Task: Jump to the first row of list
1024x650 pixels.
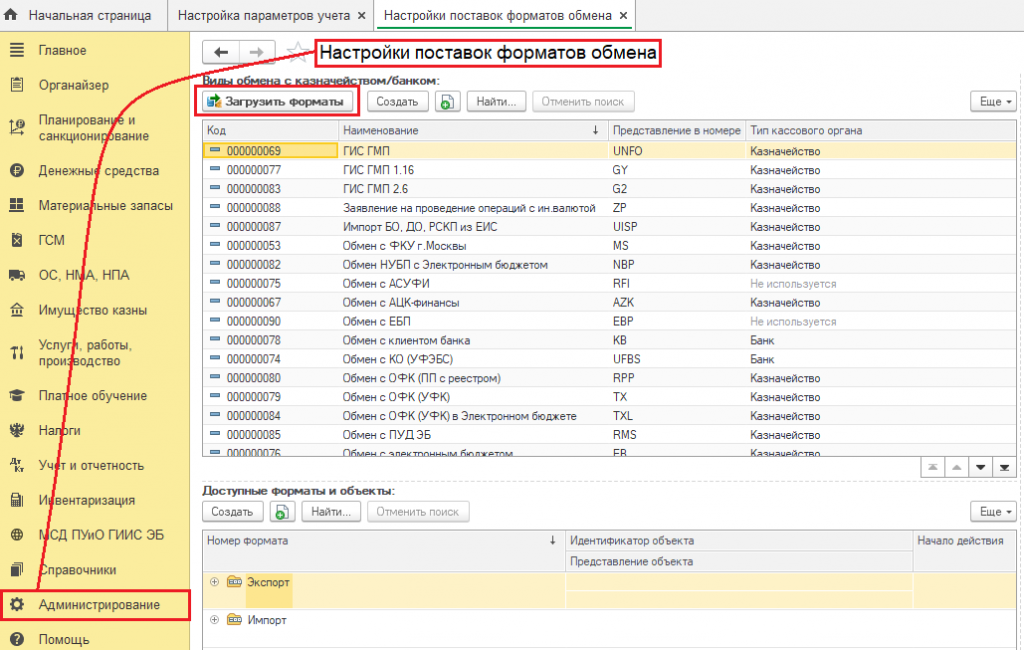Action: coord(933,468)
